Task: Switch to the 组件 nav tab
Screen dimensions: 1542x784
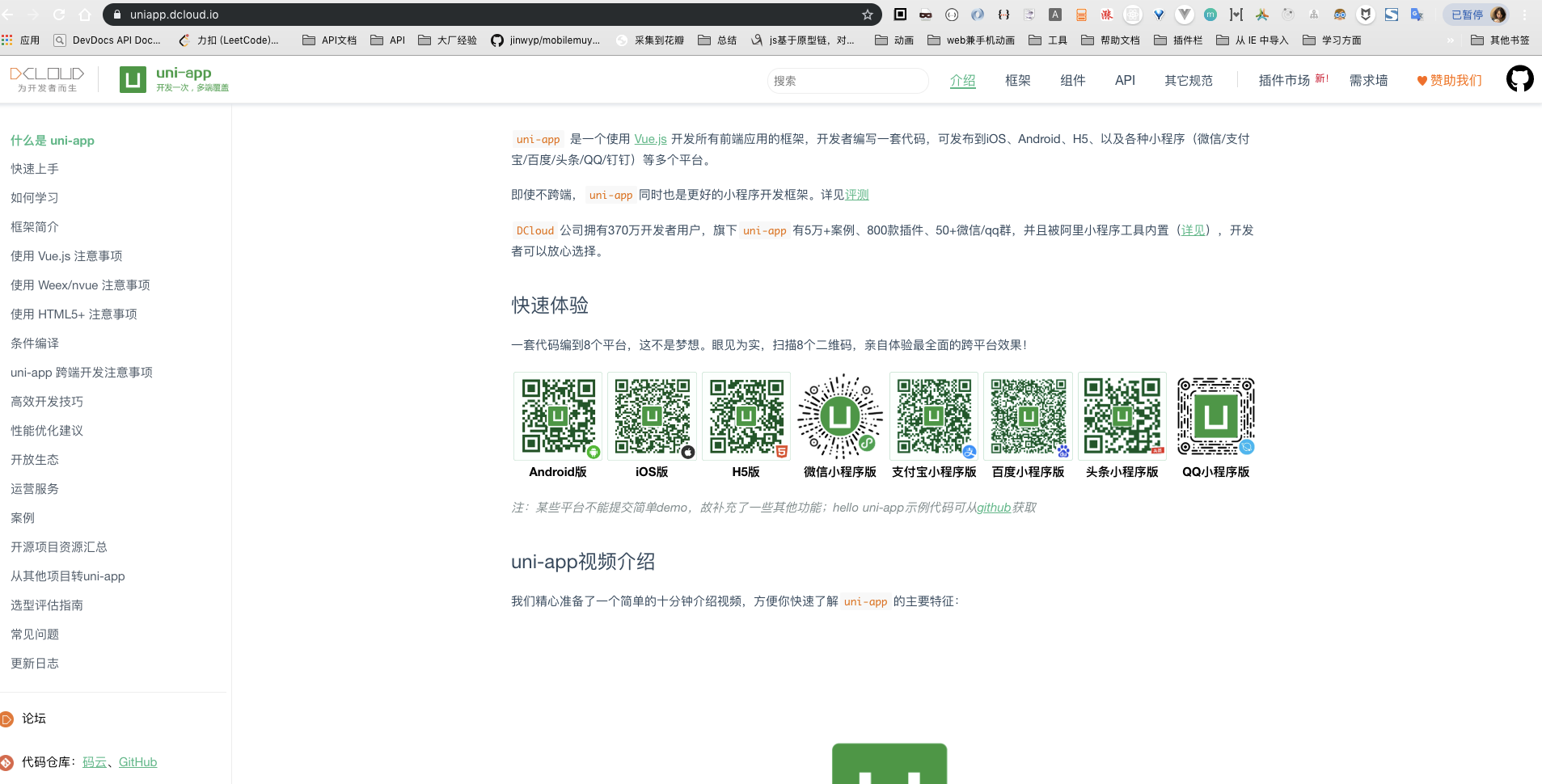Action: click(x=1072, y=80)
